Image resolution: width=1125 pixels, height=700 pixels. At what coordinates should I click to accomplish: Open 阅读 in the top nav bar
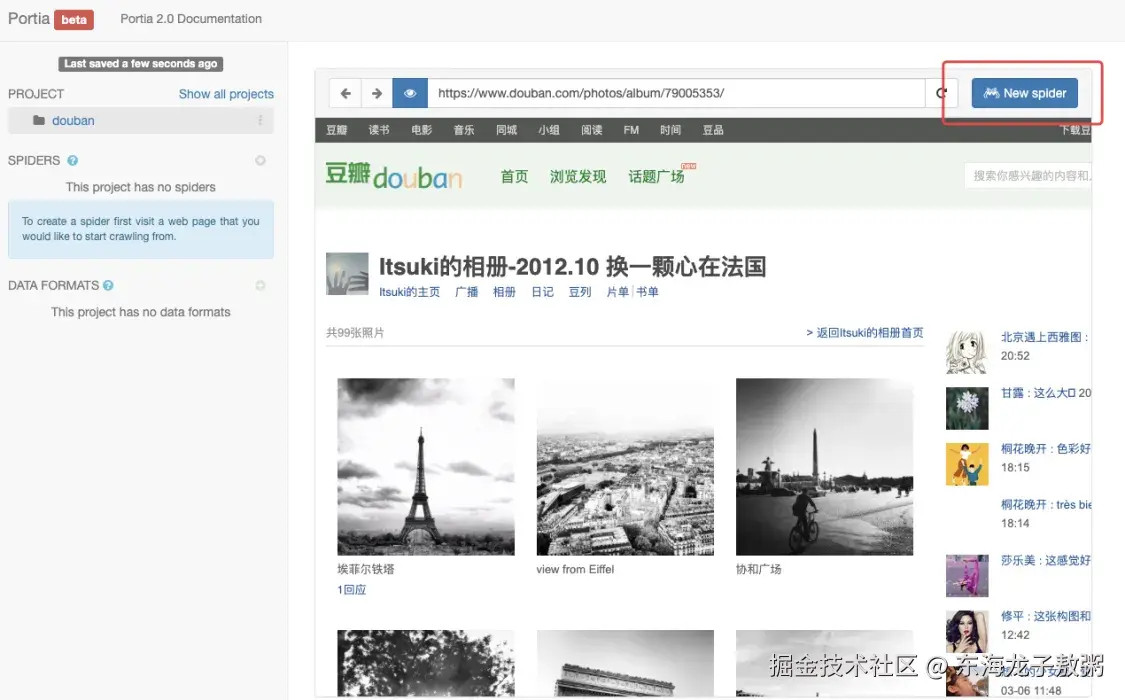click(591, 130)
